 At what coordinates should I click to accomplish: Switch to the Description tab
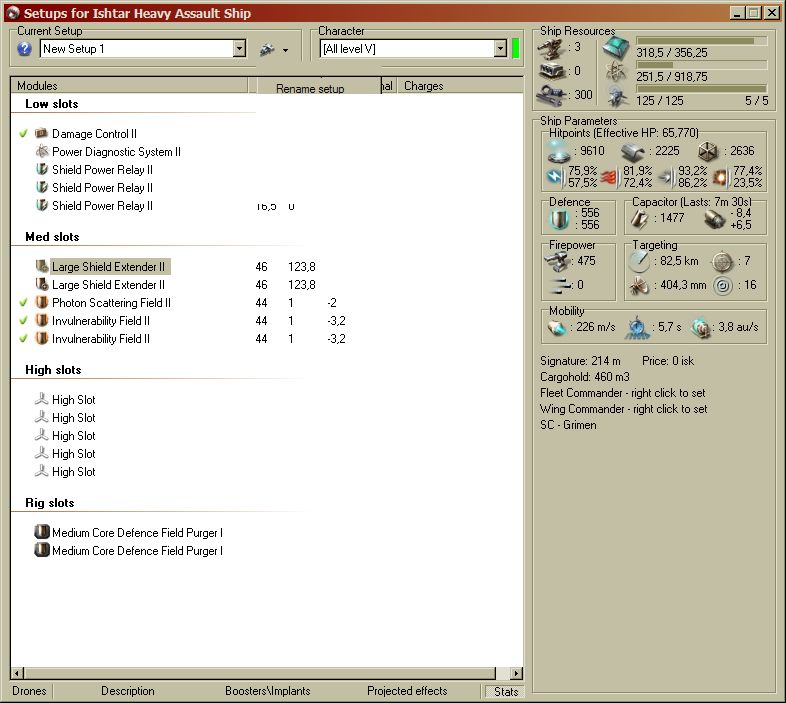(x=128, y=691)
